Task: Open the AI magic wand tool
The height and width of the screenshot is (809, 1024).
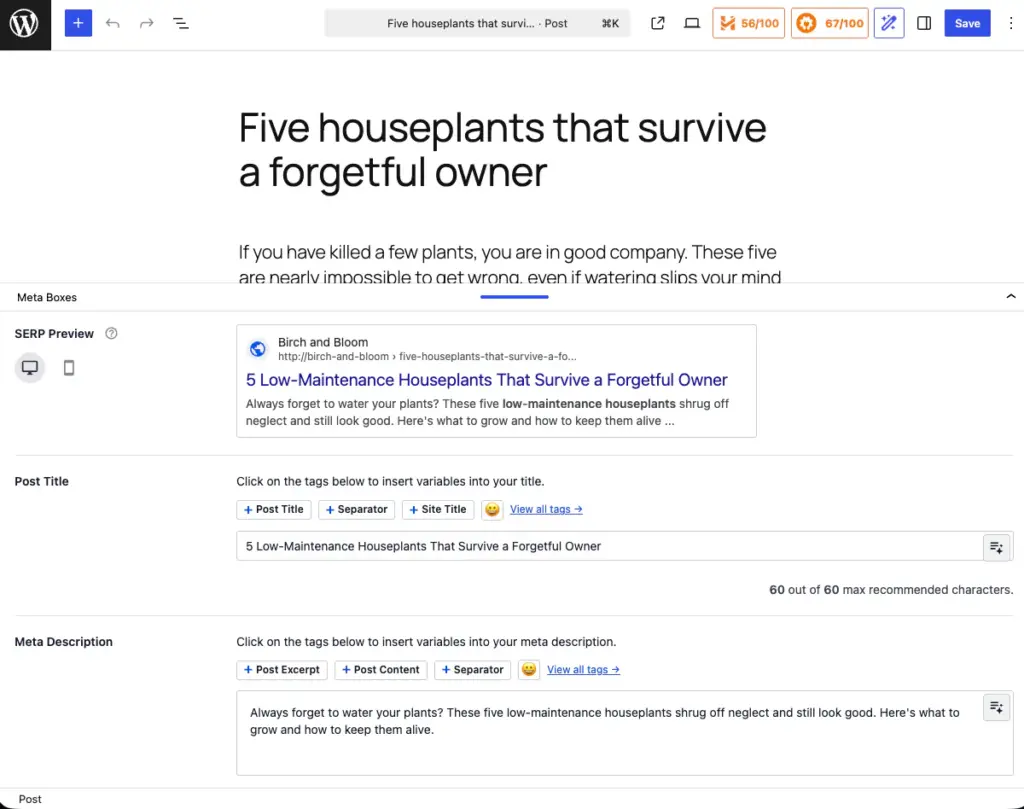Action: (889, 24)
